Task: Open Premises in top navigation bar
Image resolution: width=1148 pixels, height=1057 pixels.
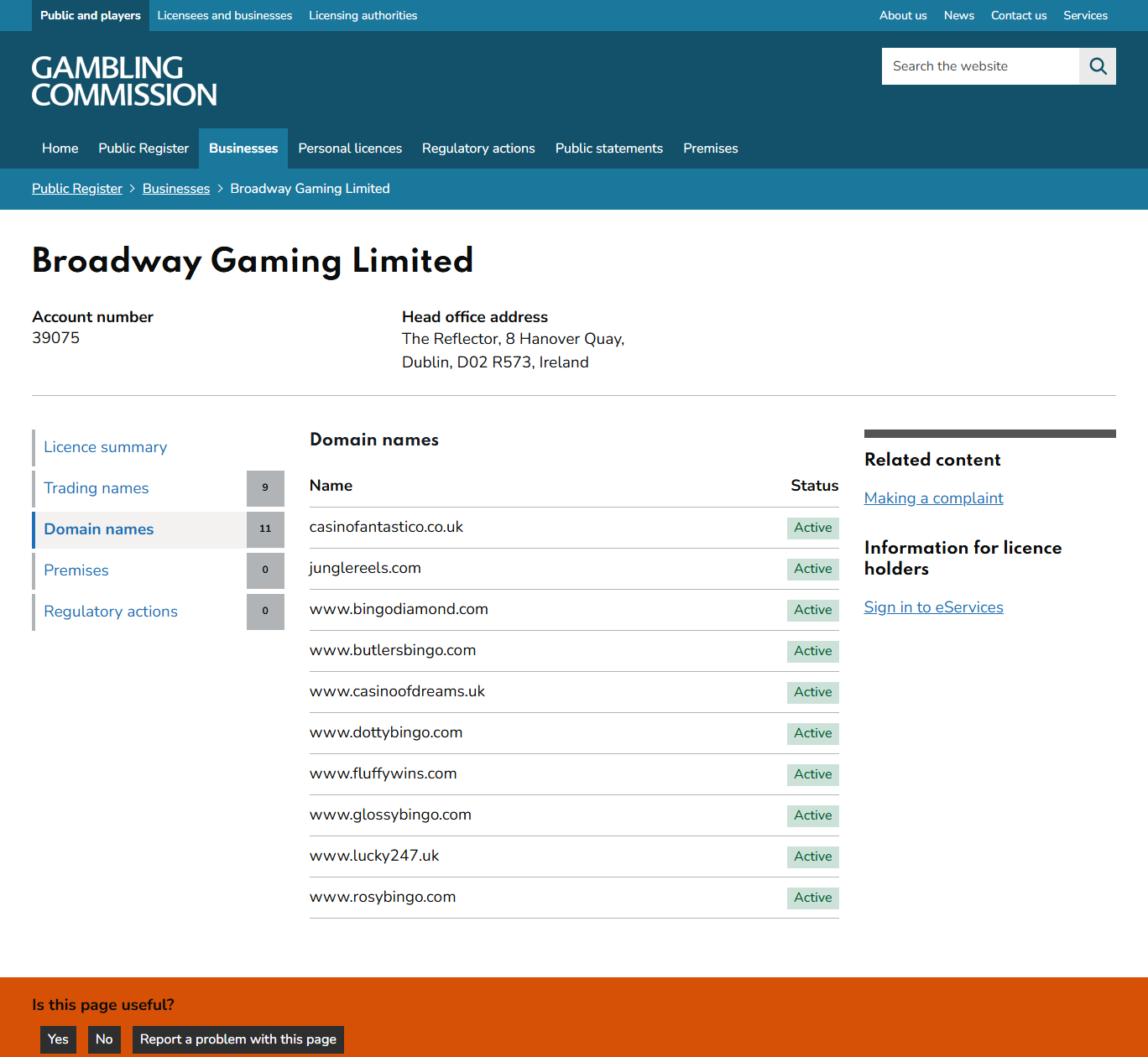Action: (711, 148)
